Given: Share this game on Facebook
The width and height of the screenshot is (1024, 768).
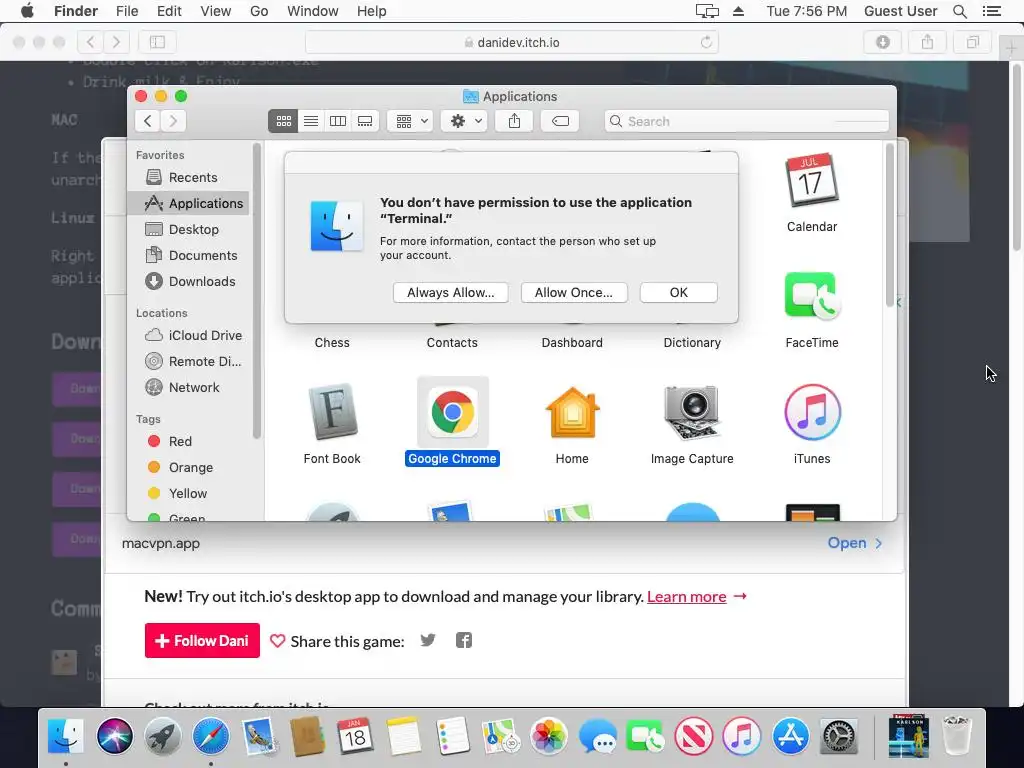Looking at the screenshot, I should [x=464, y=641].
